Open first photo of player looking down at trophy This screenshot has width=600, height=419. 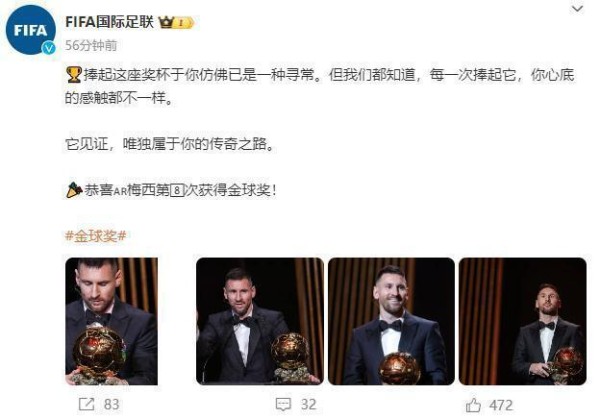click(x=111, y=321)
